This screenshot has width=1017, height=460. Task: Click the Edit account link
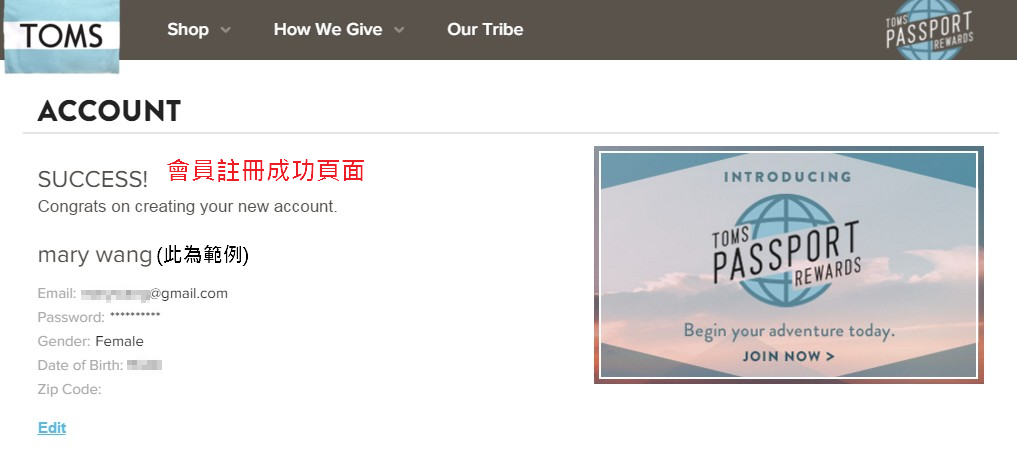(x=52, y=428)
